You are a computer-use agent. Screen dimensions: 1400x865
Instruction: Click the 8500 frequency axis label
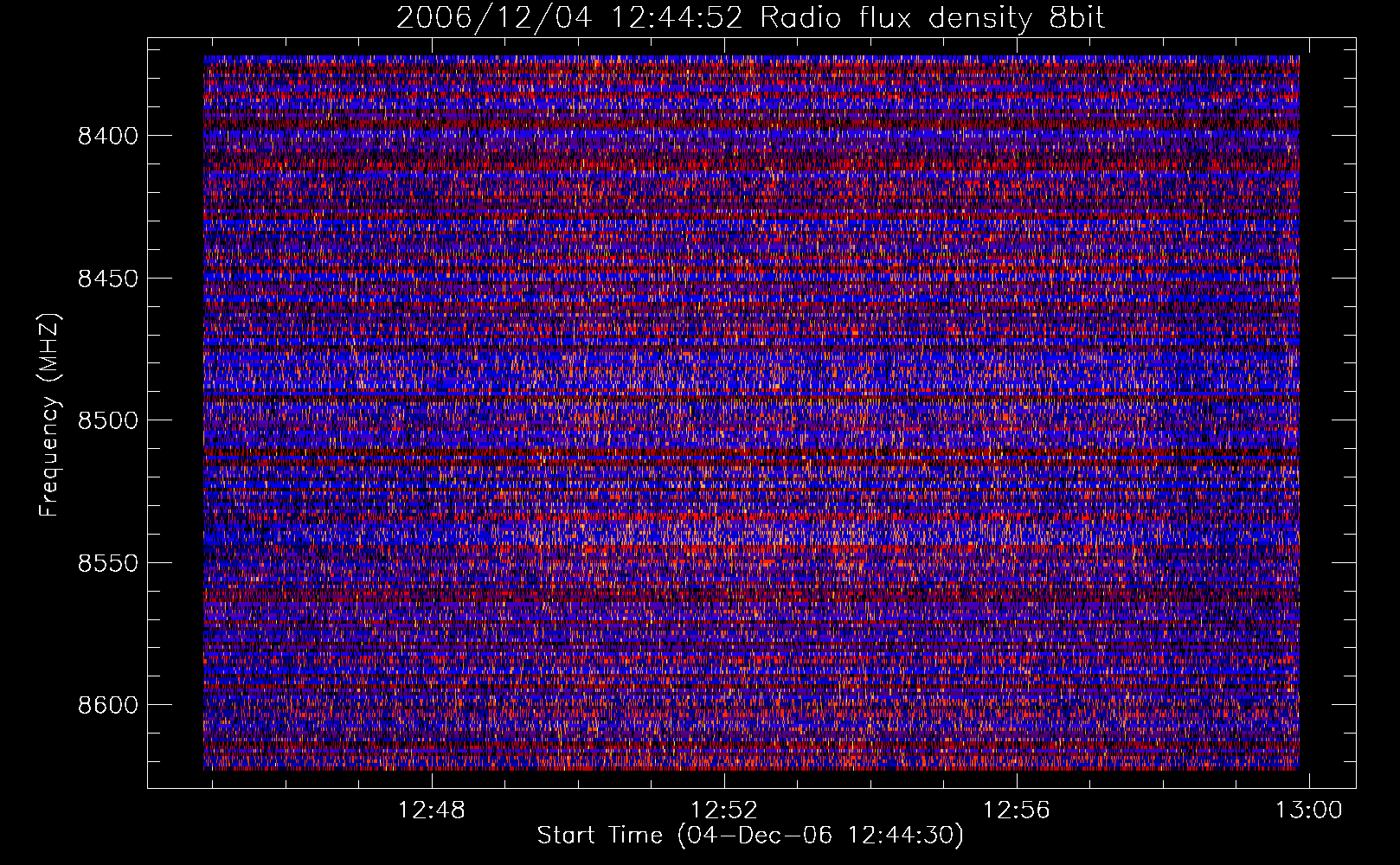coord(108,420)
